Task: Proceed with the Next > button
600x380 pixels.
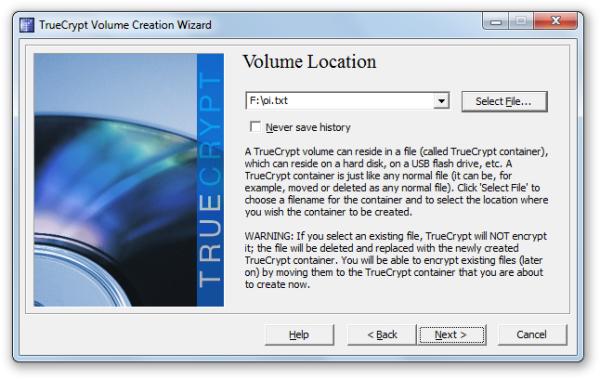Action: coord(452,335)
